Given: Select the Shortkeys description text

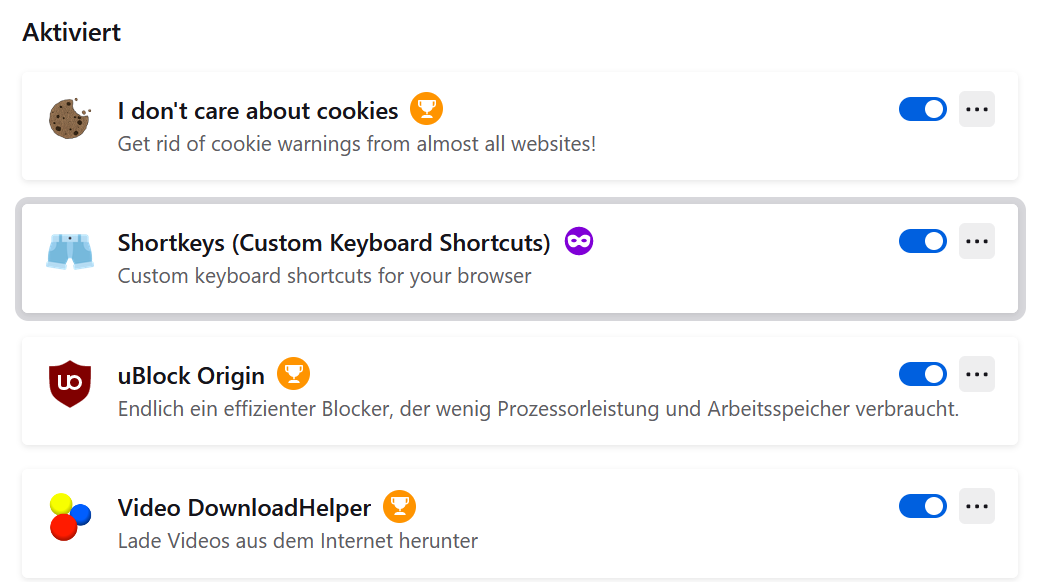Looking at the screenshot, I should tap(324, 275).
